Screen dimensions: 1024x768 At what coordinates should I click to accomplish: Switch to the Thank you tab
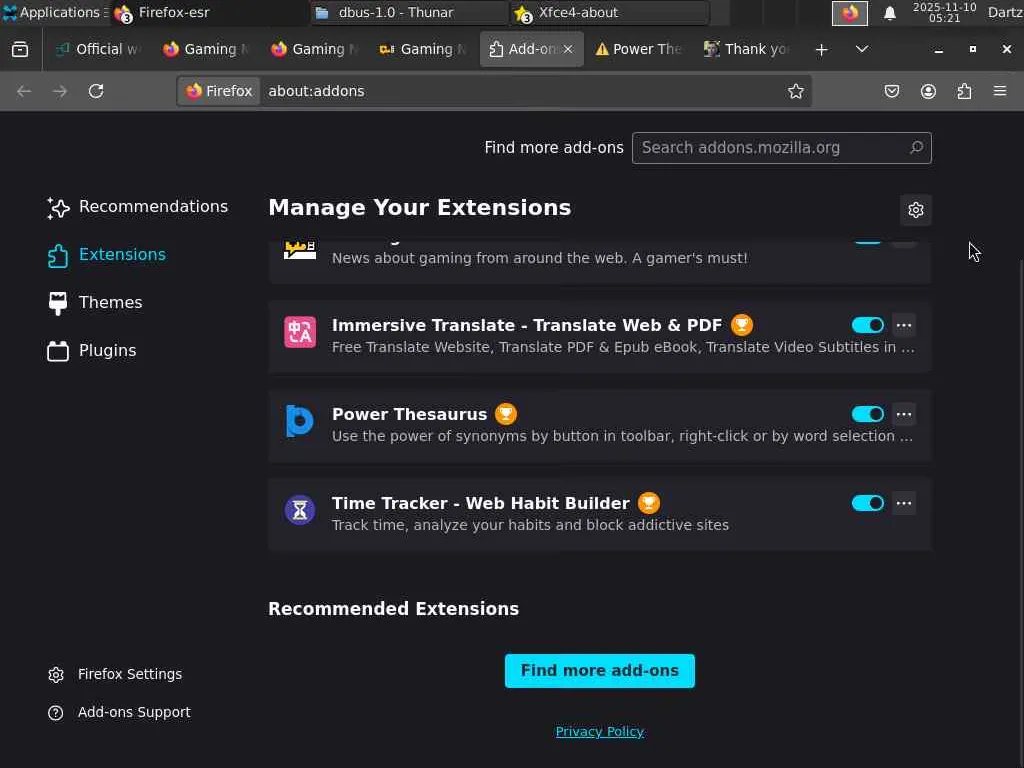coord(747,49)
